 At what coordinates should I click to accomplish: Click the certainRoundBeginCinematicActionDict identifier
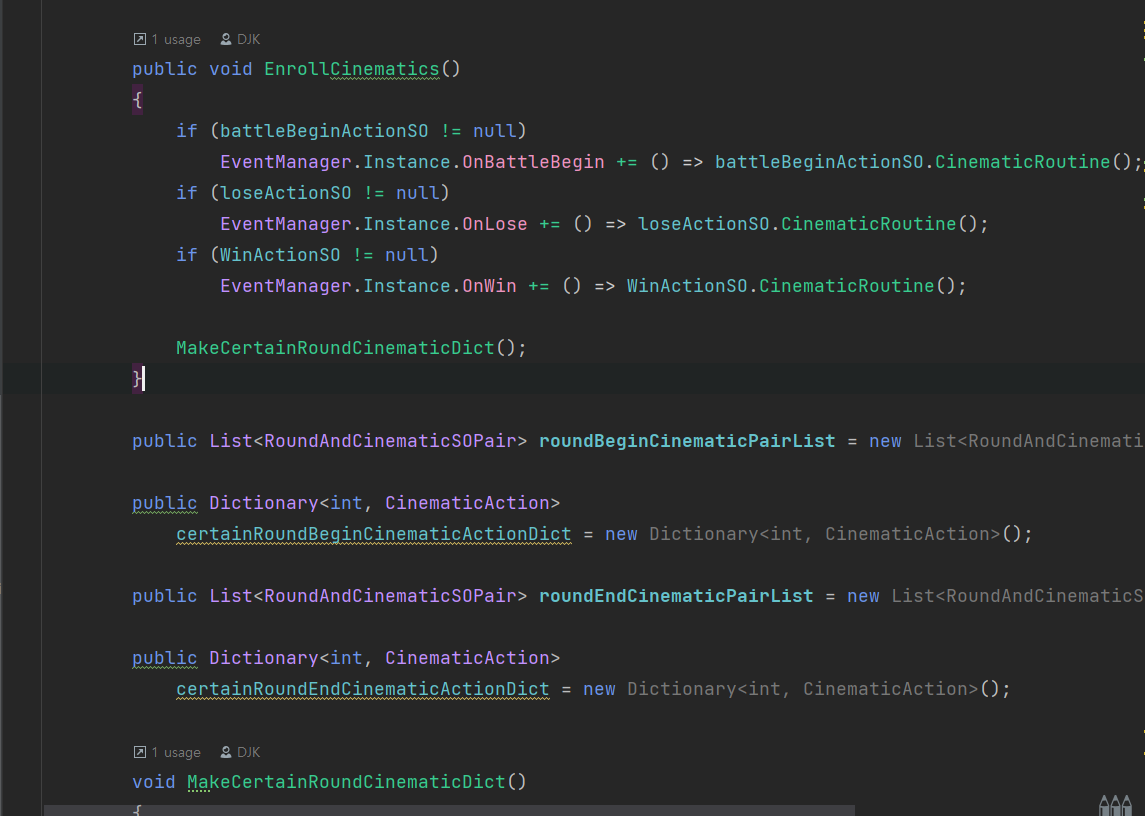tap(374, 534)
